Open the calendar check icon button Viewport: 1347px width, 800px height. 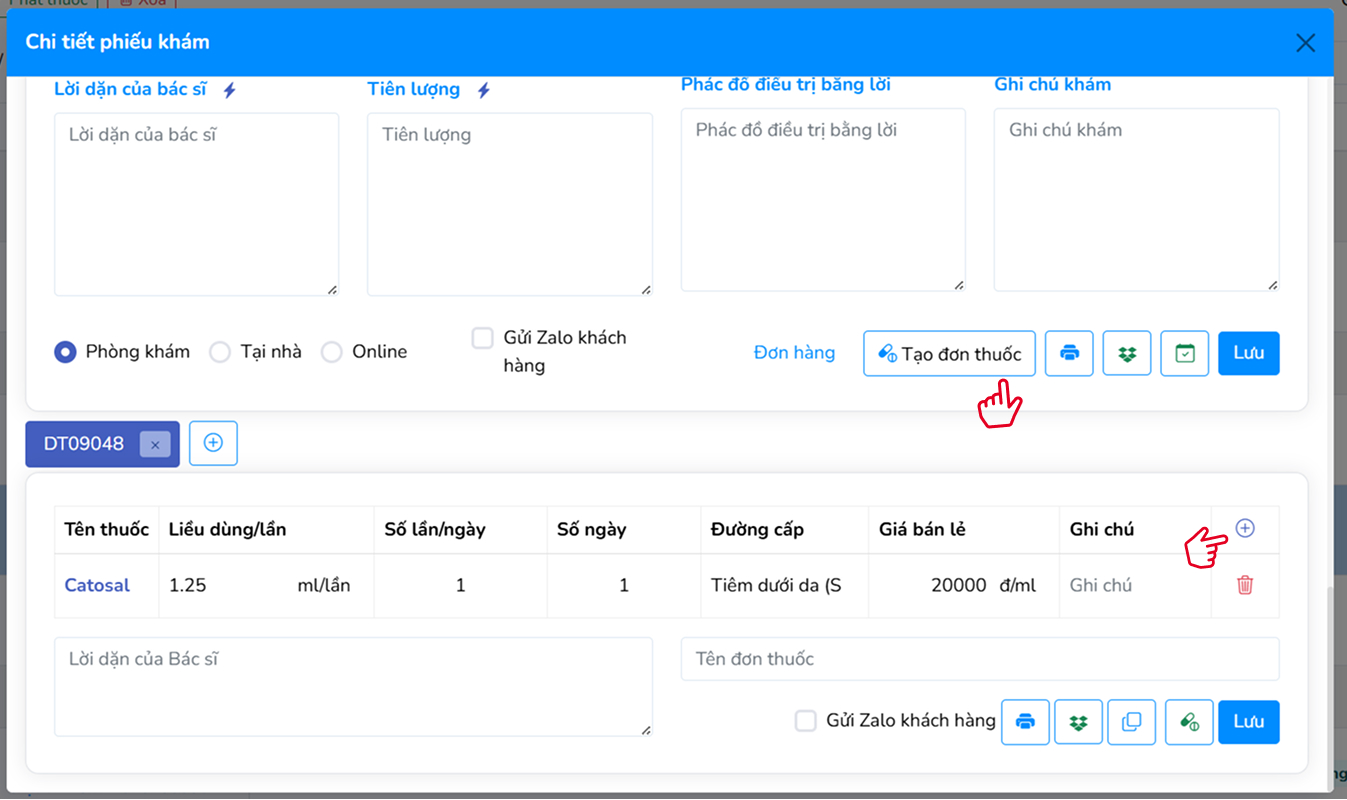pos(1185,353)
